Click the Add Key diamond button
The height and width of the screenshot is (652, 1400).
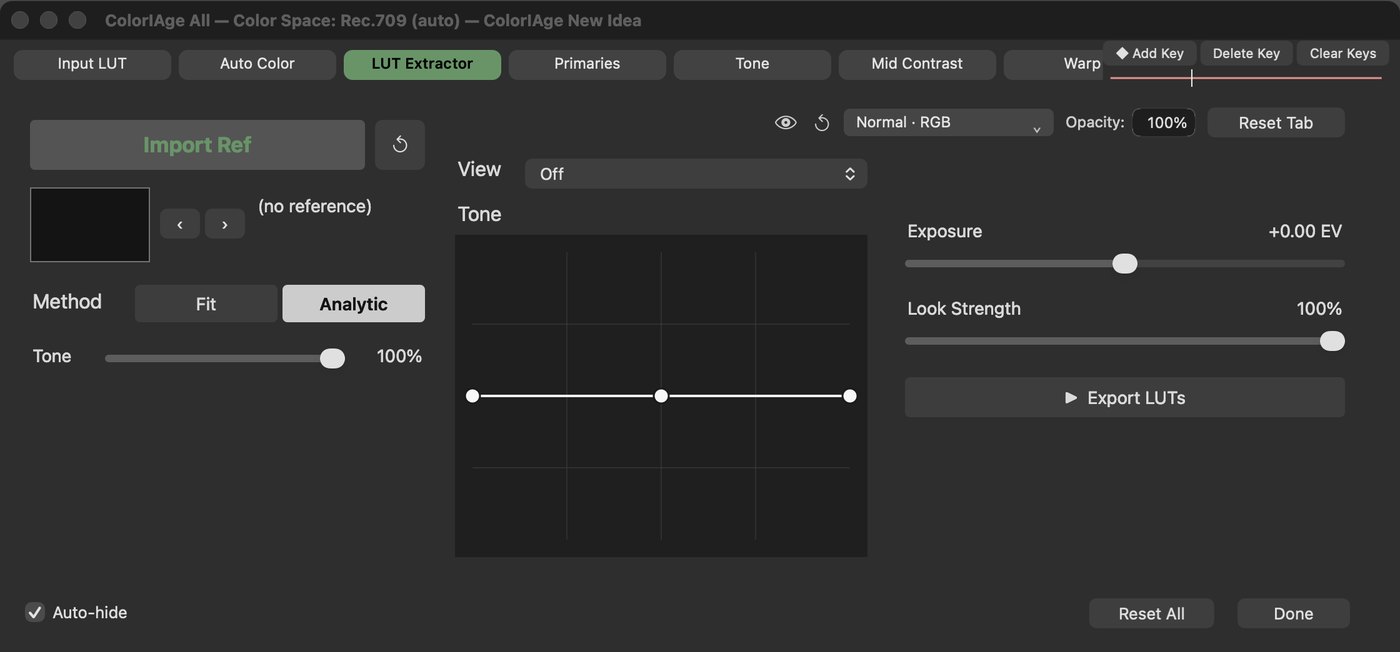click(1150, 54)
